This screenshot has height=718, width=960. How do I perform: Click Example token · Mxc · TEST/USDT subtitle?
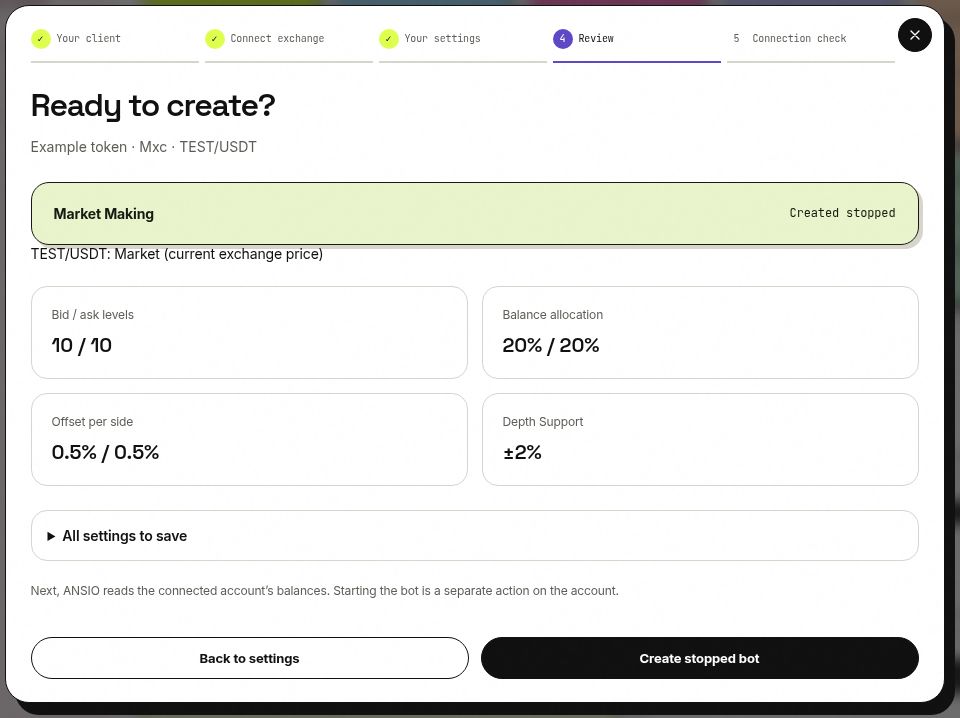(x=144, y=147)
